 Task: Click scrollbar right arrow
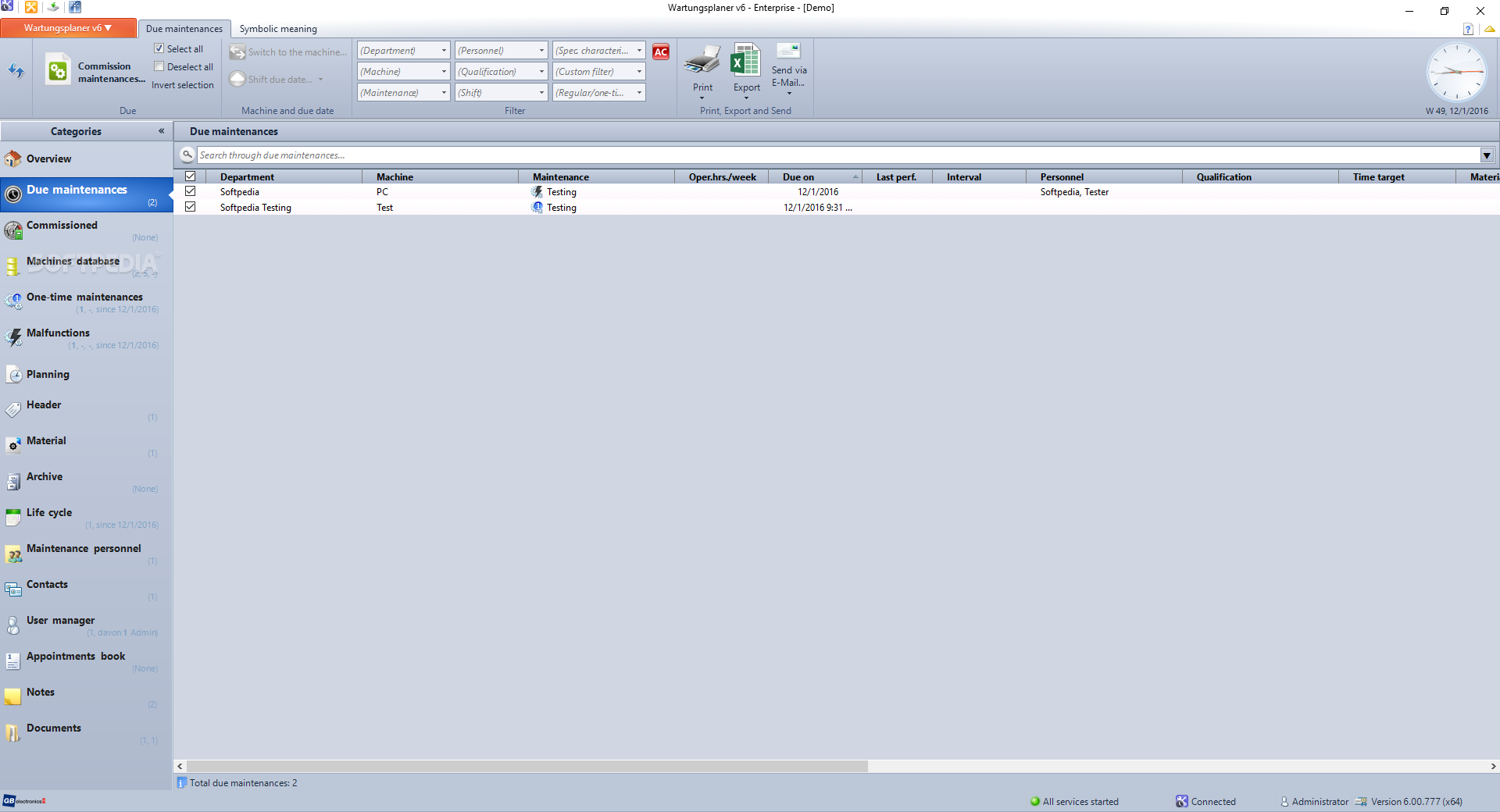(1493, 767)
